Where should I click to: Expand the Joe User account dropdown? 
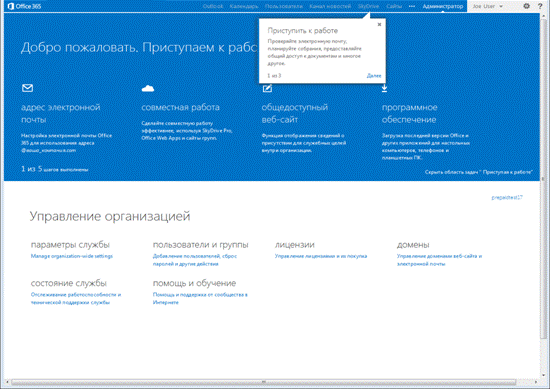click(488, 6)
